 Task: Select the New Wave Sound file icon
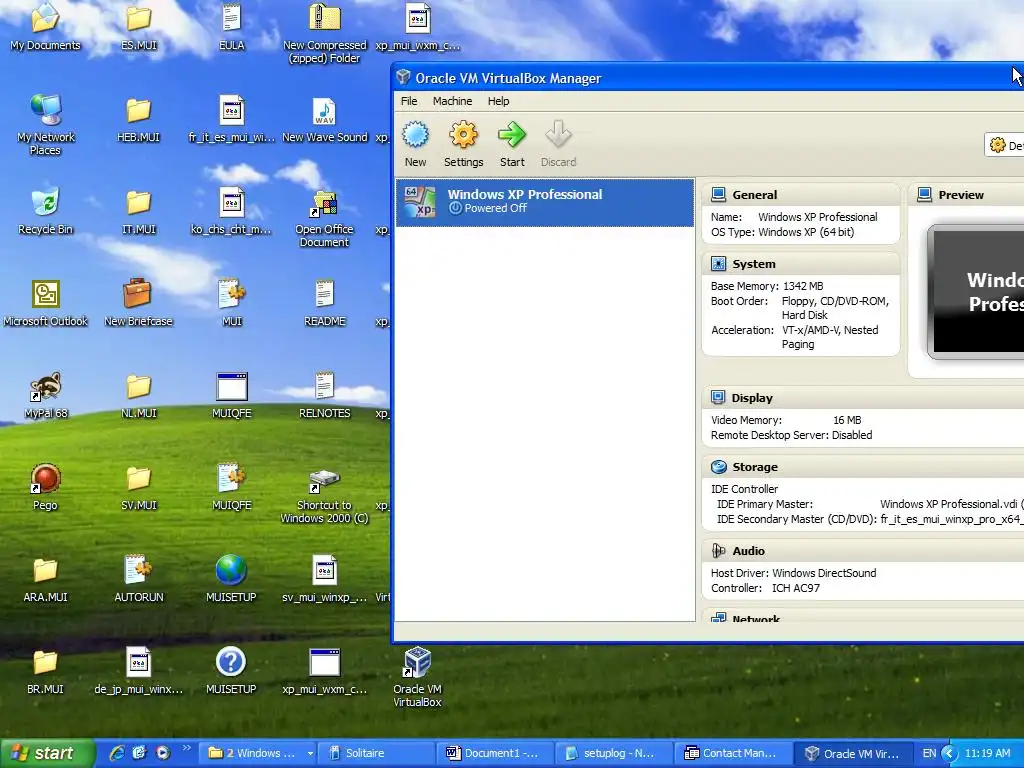pyautogui.click(x=324, y=118)
